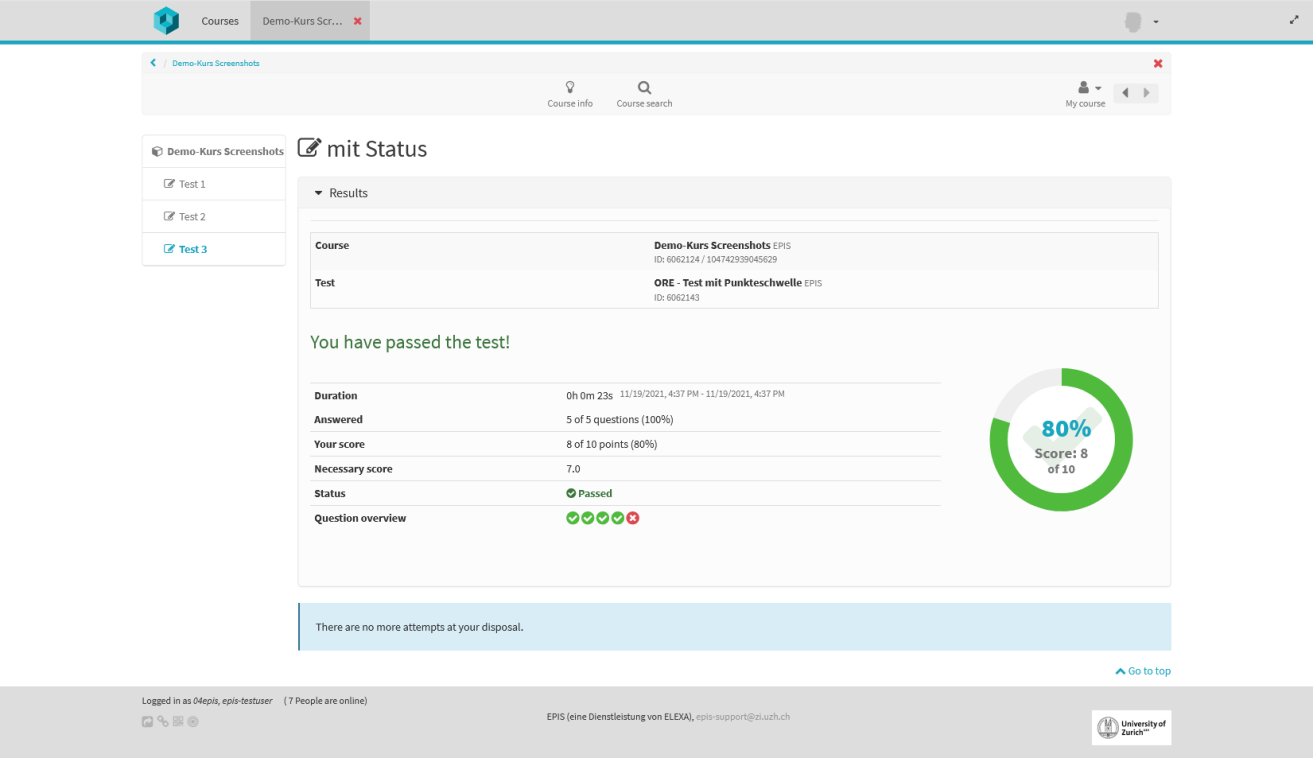This screenshot has width=1313, height=758.
Task: Go to previous course element arrow
Action: (1125, 93)
